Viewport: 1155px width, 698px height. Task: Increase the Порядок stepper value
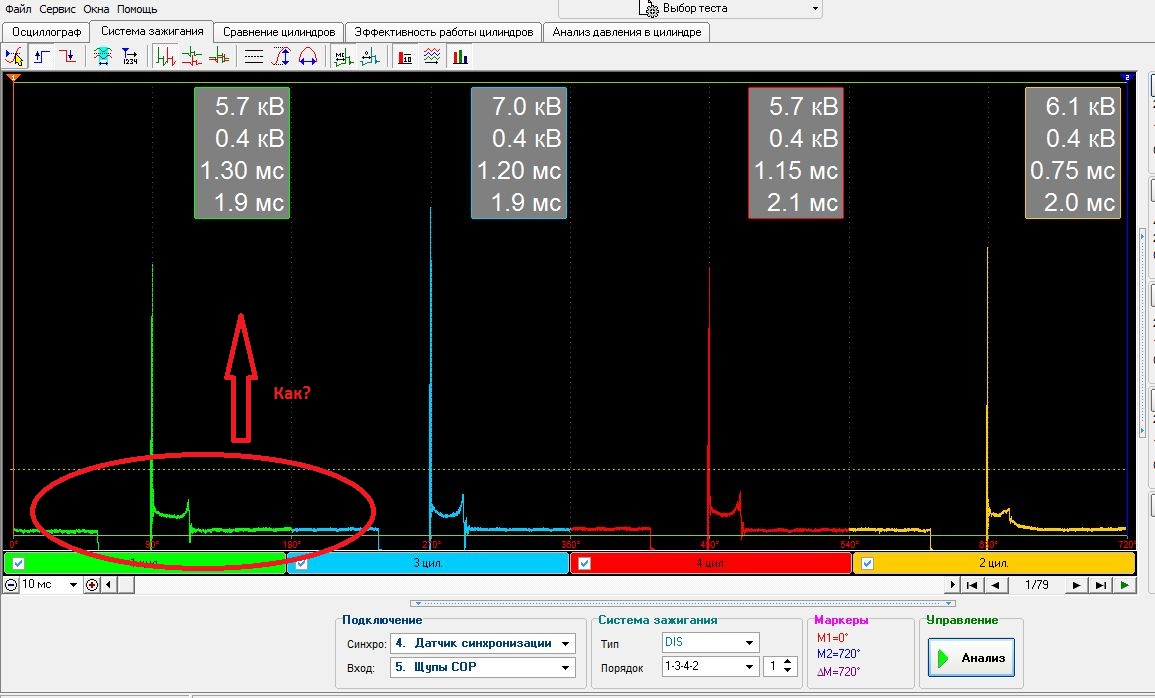click(x=788, y=662)
